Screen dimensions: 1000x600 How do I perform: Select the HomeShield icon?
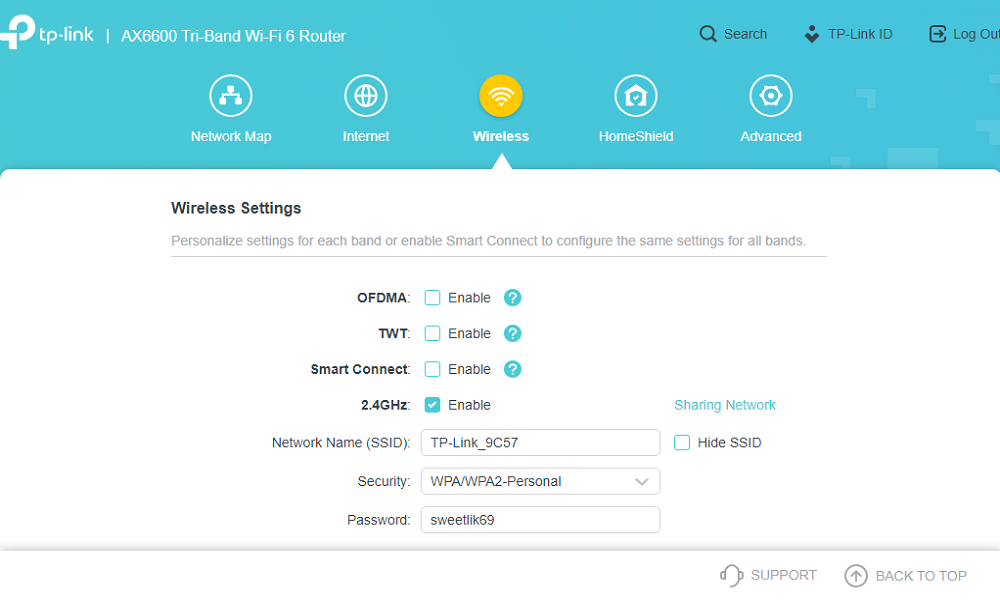point(635,96)
